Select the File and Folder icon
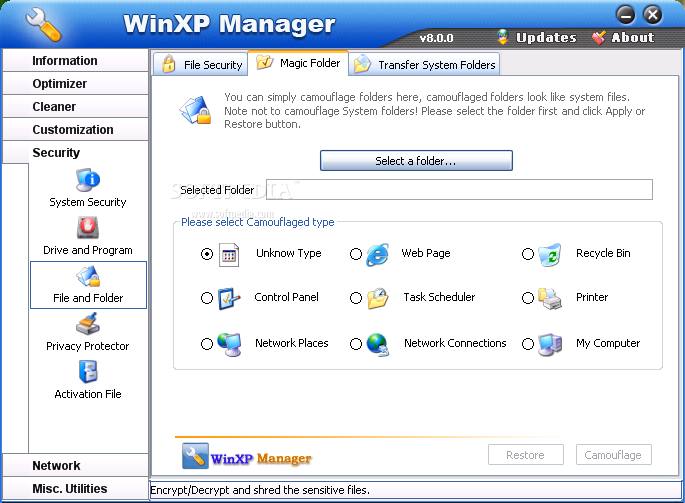The image size is (685, 503). (x=88, y=276)
